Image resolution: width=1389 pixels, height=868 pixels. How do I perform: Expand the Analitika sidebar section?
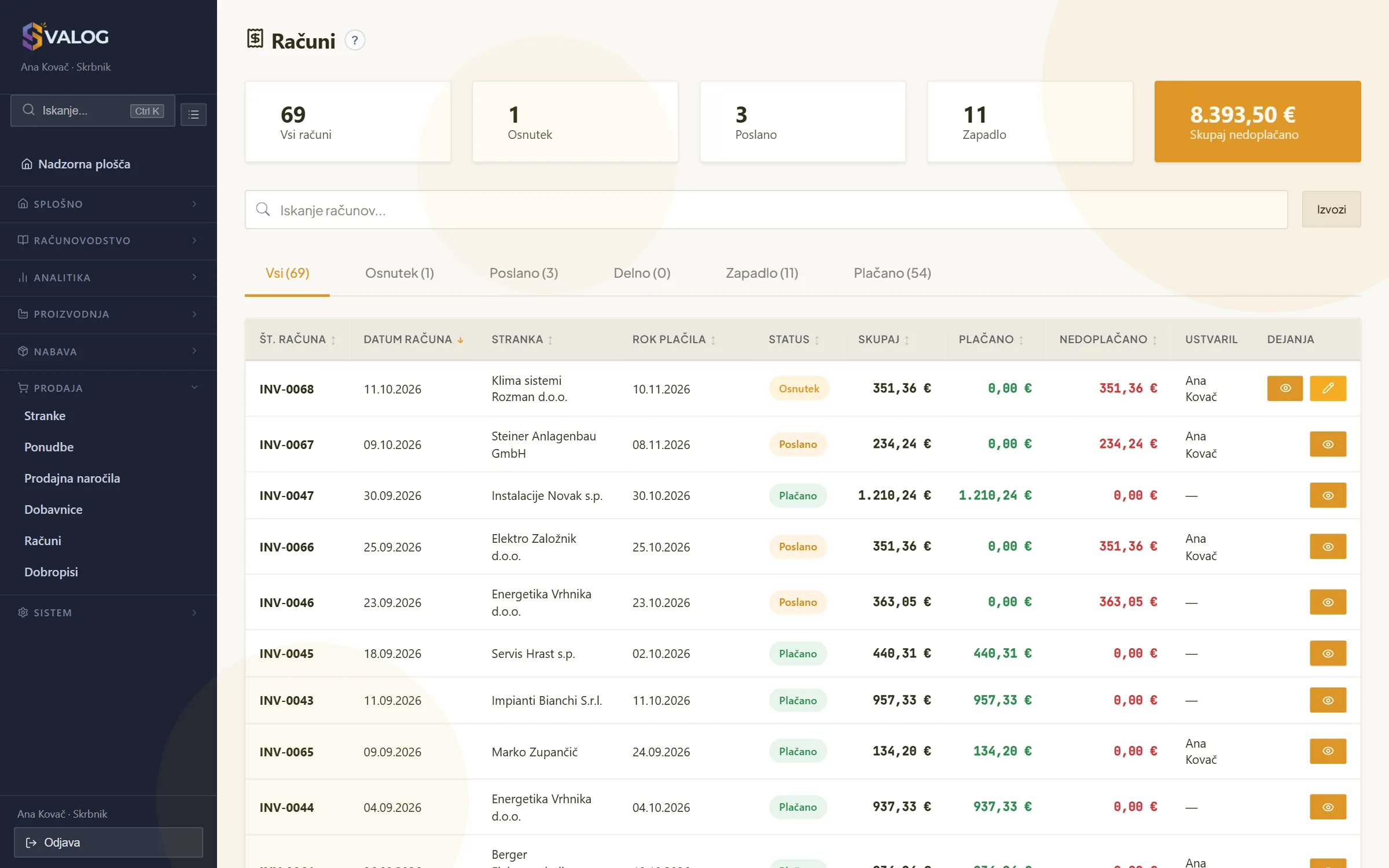pyautogui.click(x=108, y=278)
